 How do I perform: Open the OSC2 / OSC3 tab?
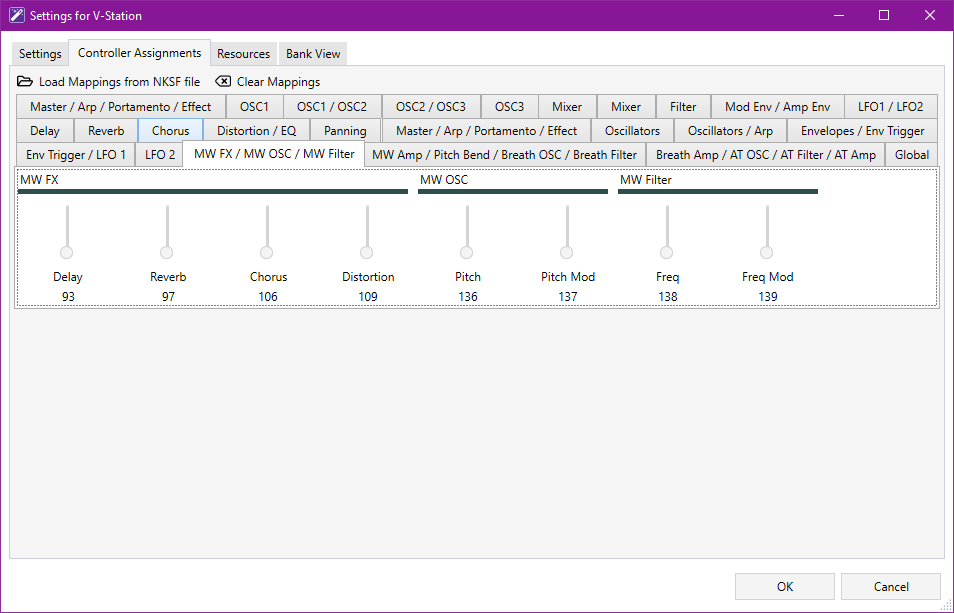tap(431, 106)
